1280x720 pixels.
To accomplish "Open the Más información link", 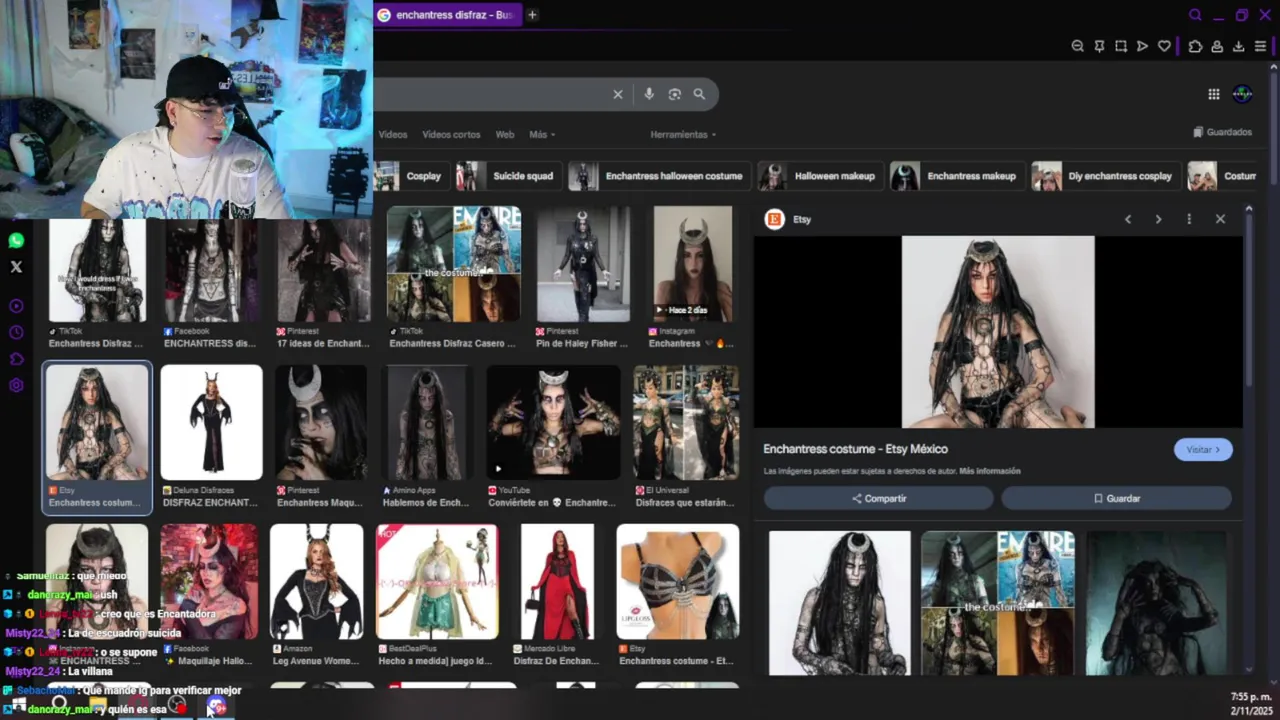I will click(x=990, y=471).
